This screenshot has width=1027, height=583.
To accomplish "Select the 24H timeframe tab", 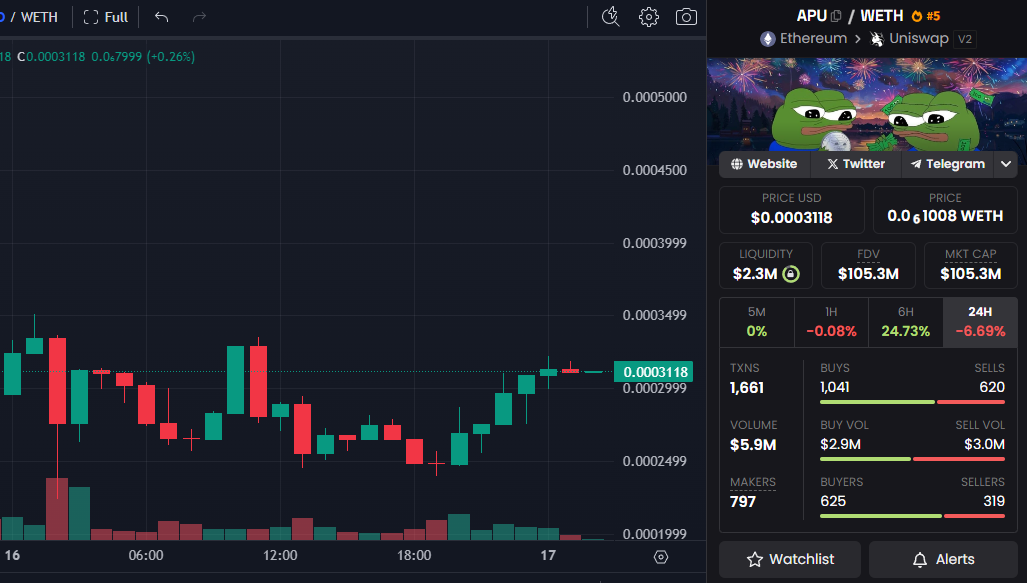I will click(980, 322).
